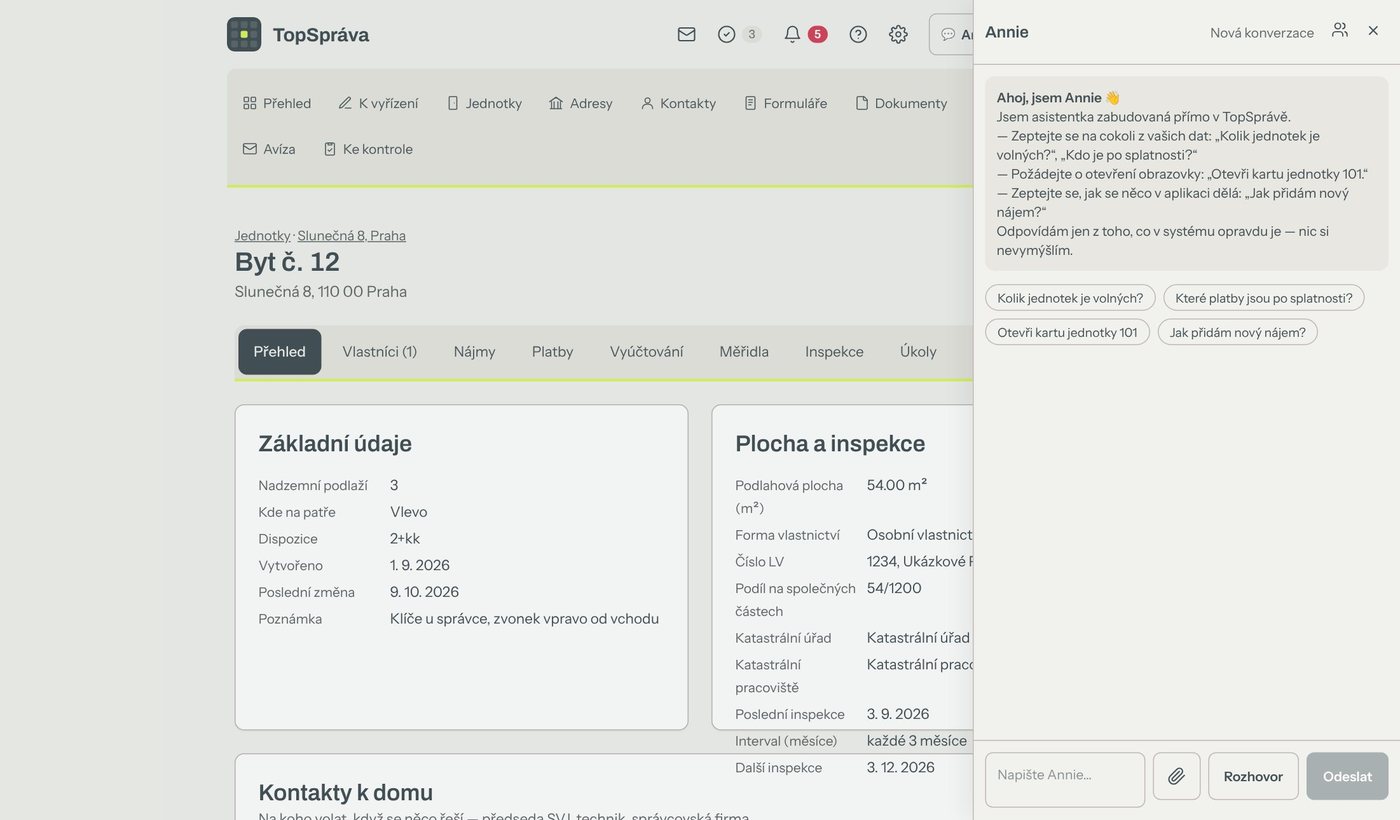Open the mail envelope icon in header
This screenshot has height=820, width=1400.
(686, 34)
